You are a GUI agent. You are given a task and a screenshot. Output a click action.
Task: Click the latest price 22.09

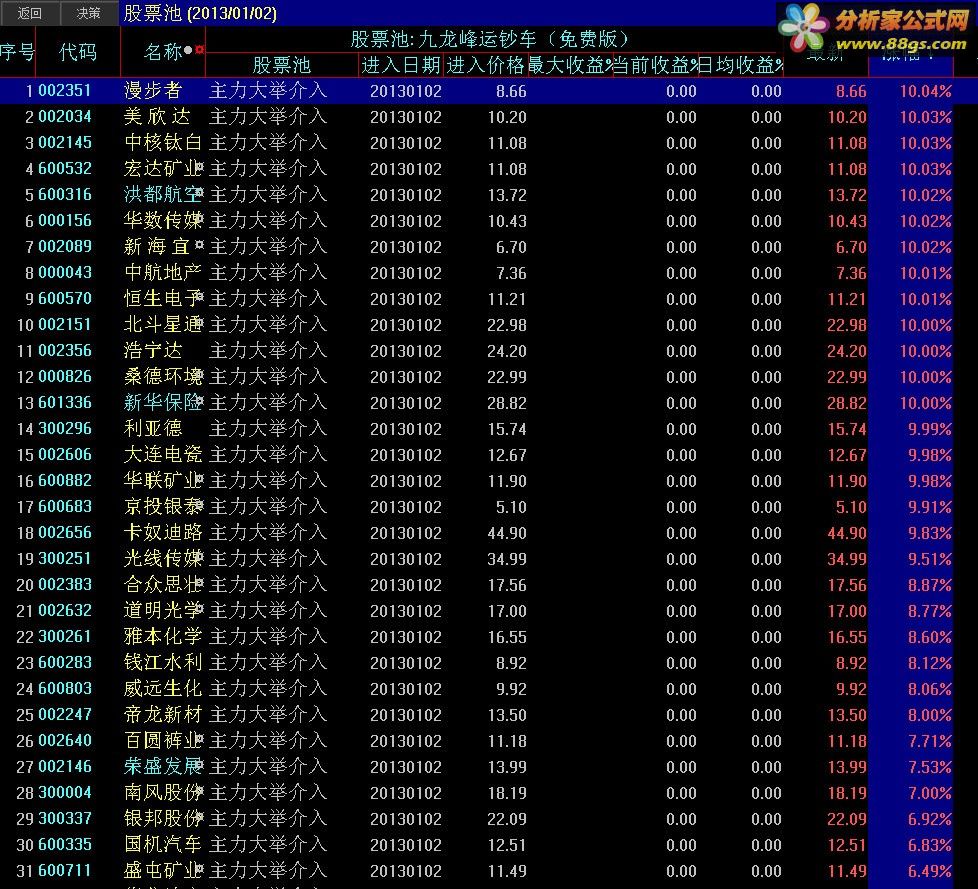[847, 819]
